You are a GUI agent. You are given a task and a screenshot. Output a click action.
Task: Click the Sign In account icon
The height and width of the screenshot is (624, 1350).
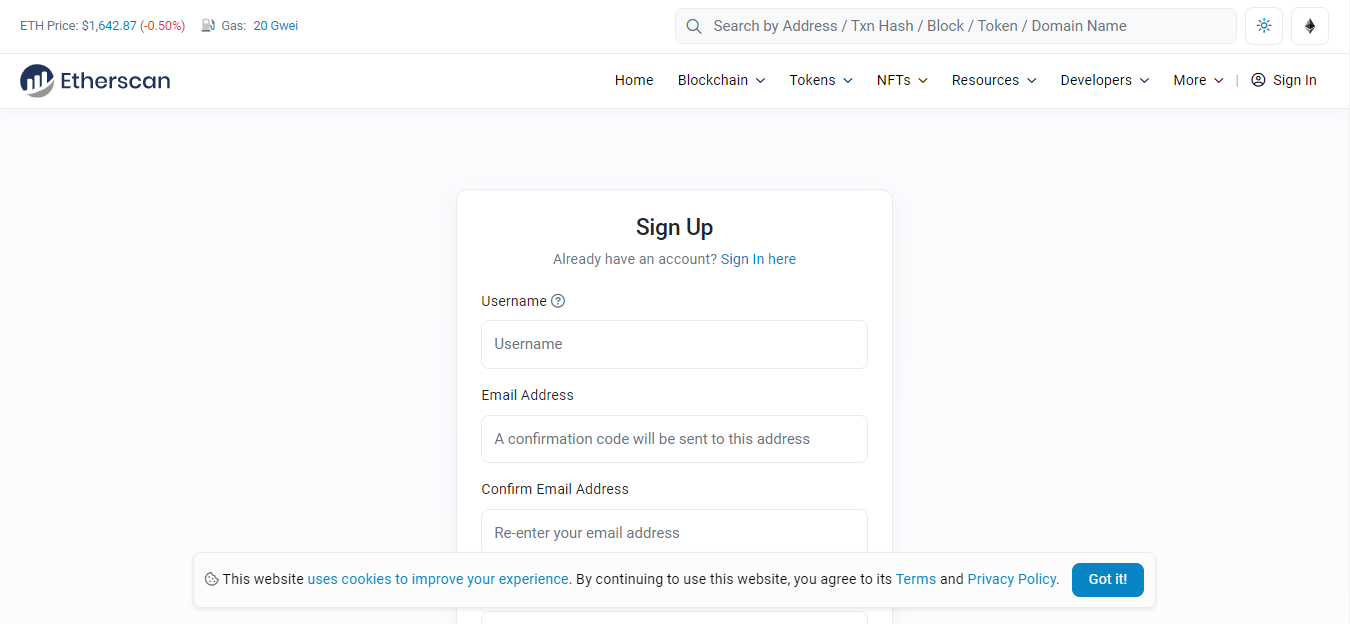click(1257, 80)
